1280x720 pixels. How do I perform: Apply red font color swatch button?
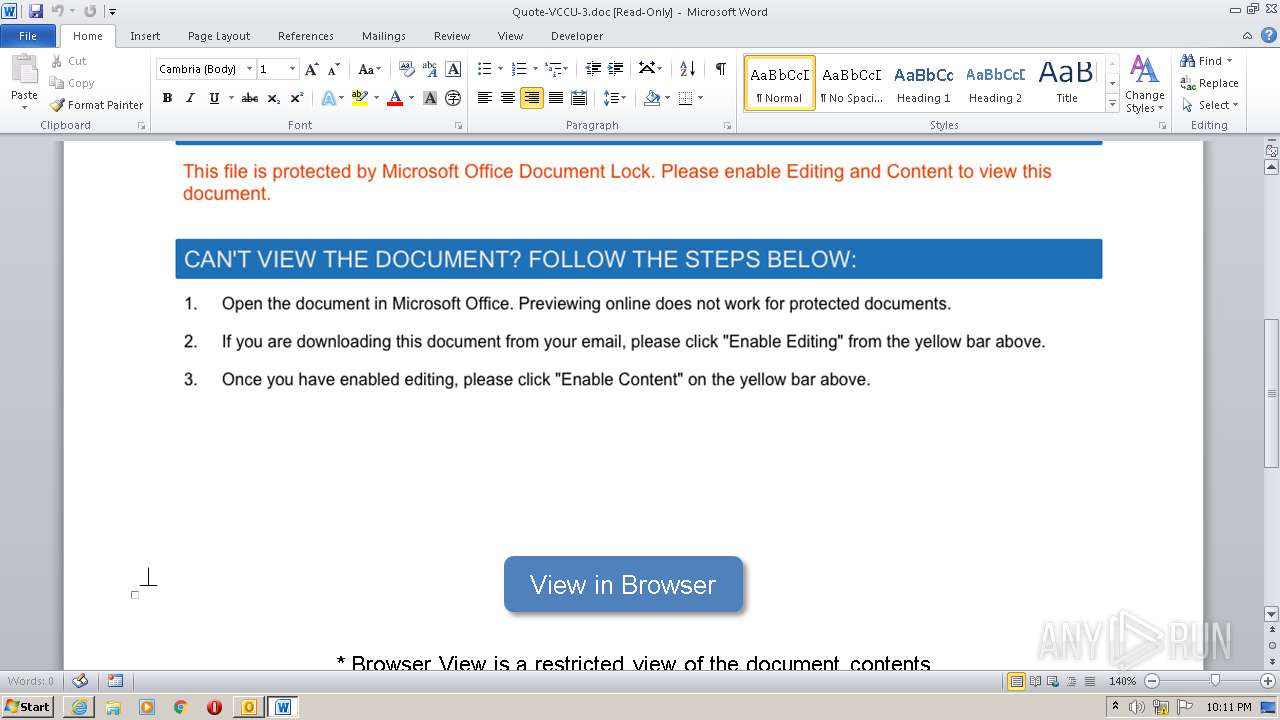[395, 98]
